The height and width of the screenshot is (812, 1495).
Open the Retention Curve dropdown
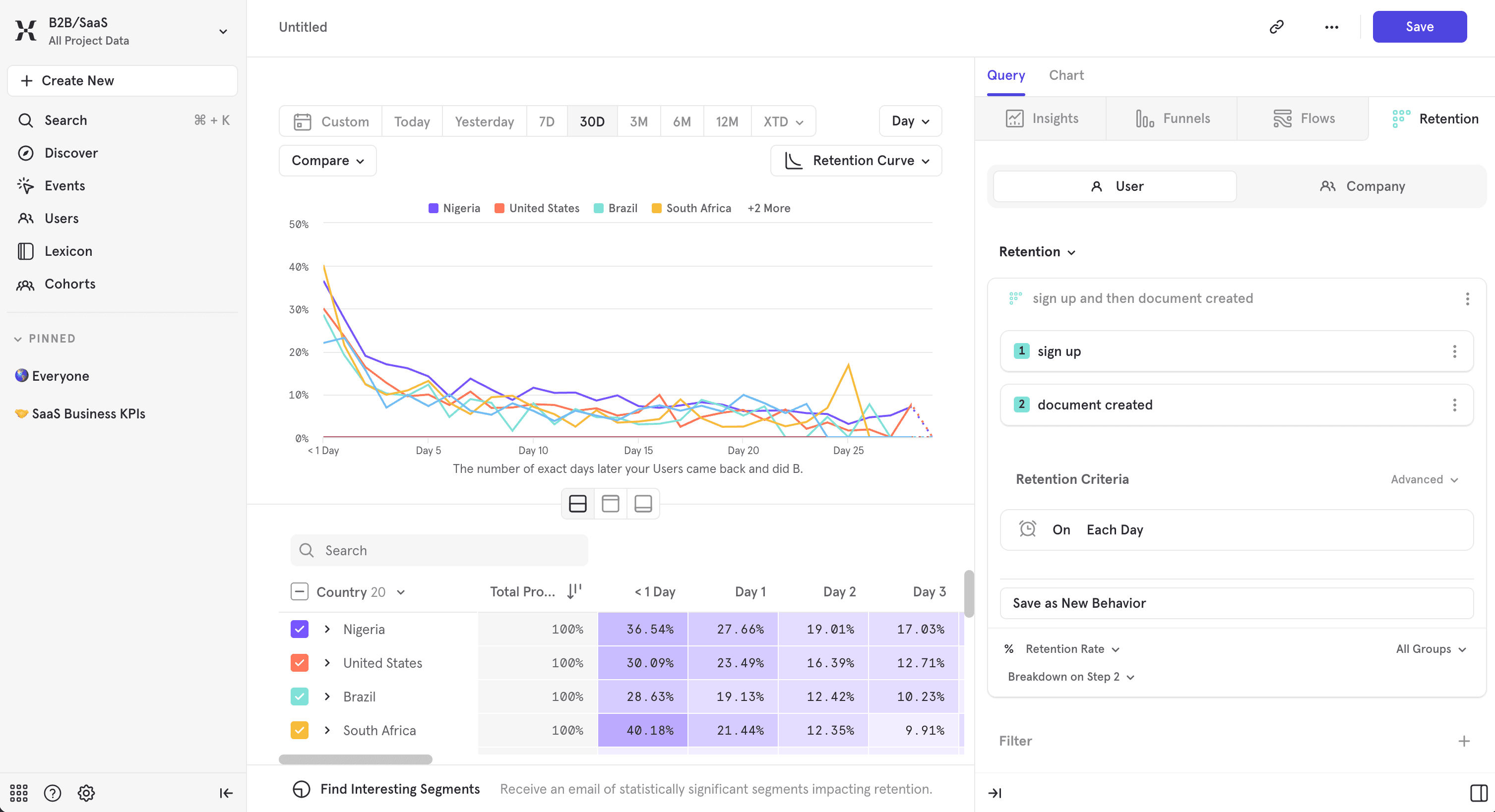tap(856, 161)
